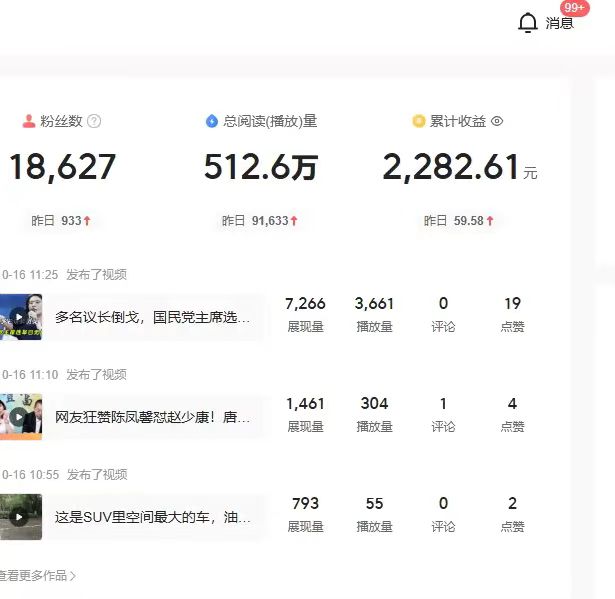Open the notification bell icon
This screenshot has height=599, width=615.
528,23
